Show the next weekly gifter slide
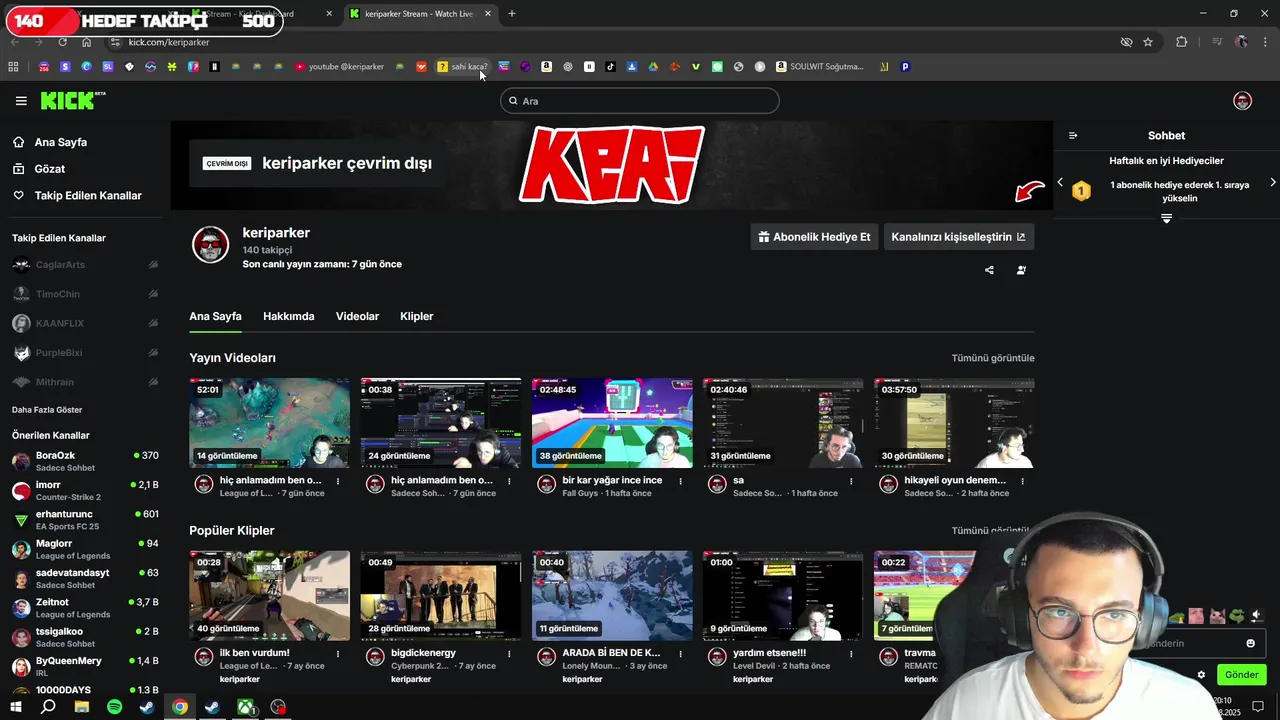Image resolution: width=1280 pixels, height=720 pixels. tap(1272, 182)
